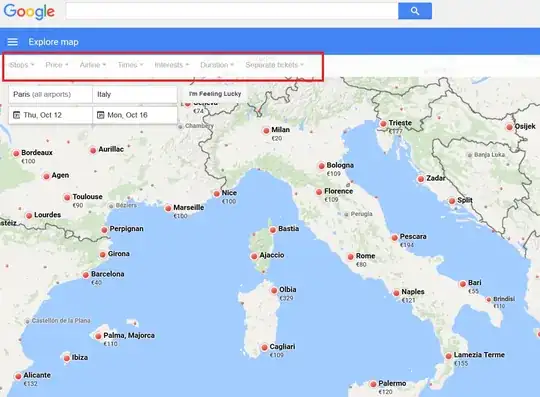The image size is (540, 397).
Task: Open the hamburger main menu
Action: (x=13, y=42)
